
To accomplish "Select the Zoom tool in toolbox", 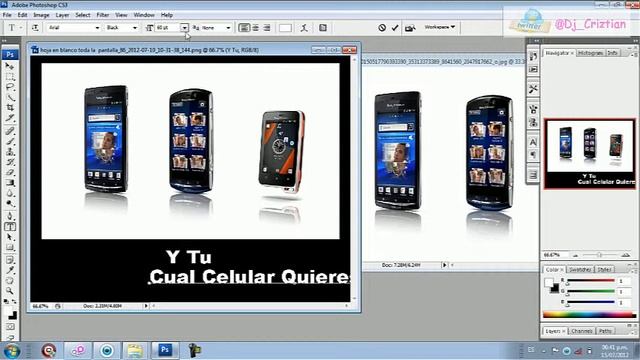I will tap(10, 291).
